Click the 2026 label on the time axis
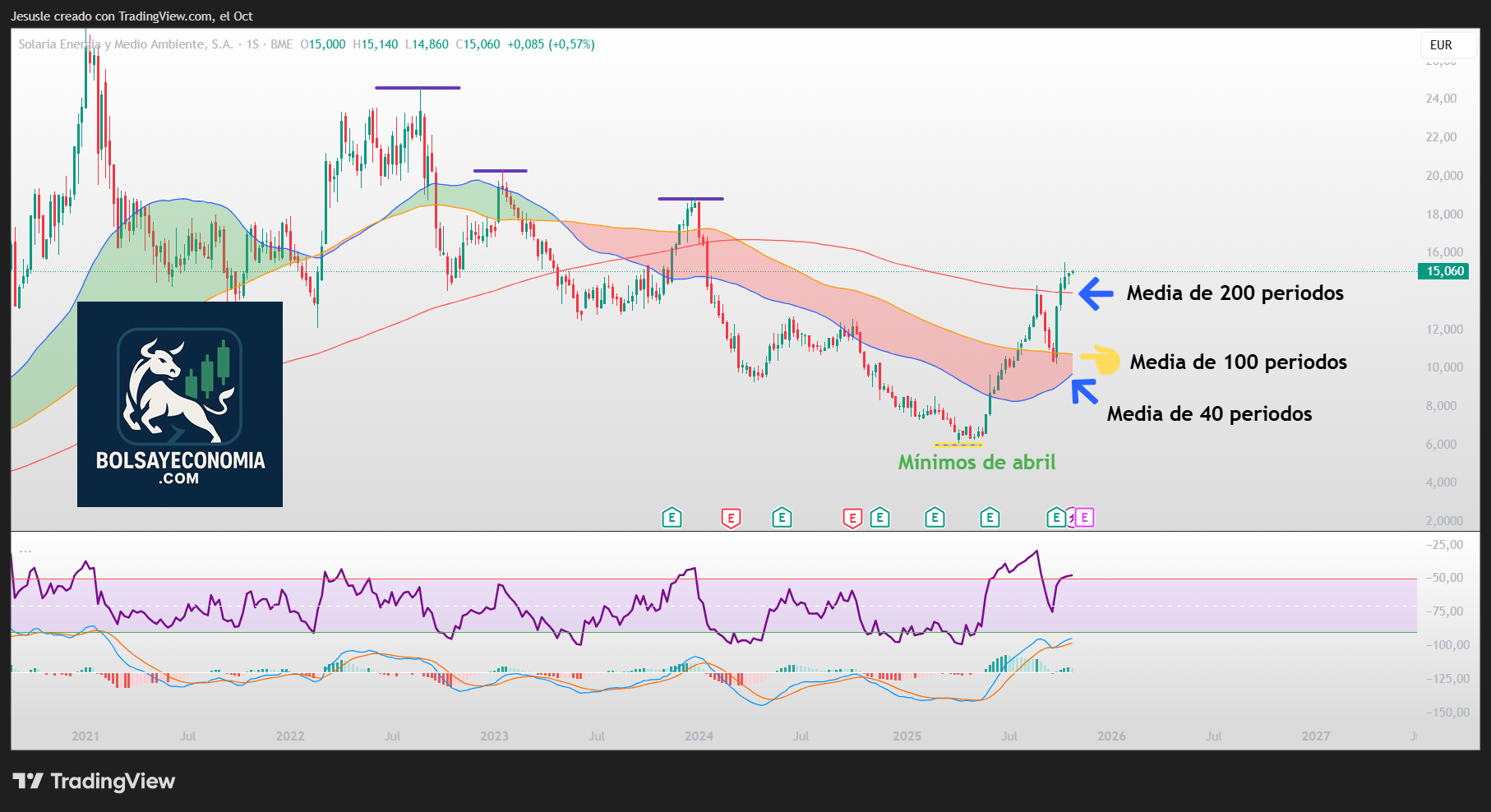 pos(1111,736)
